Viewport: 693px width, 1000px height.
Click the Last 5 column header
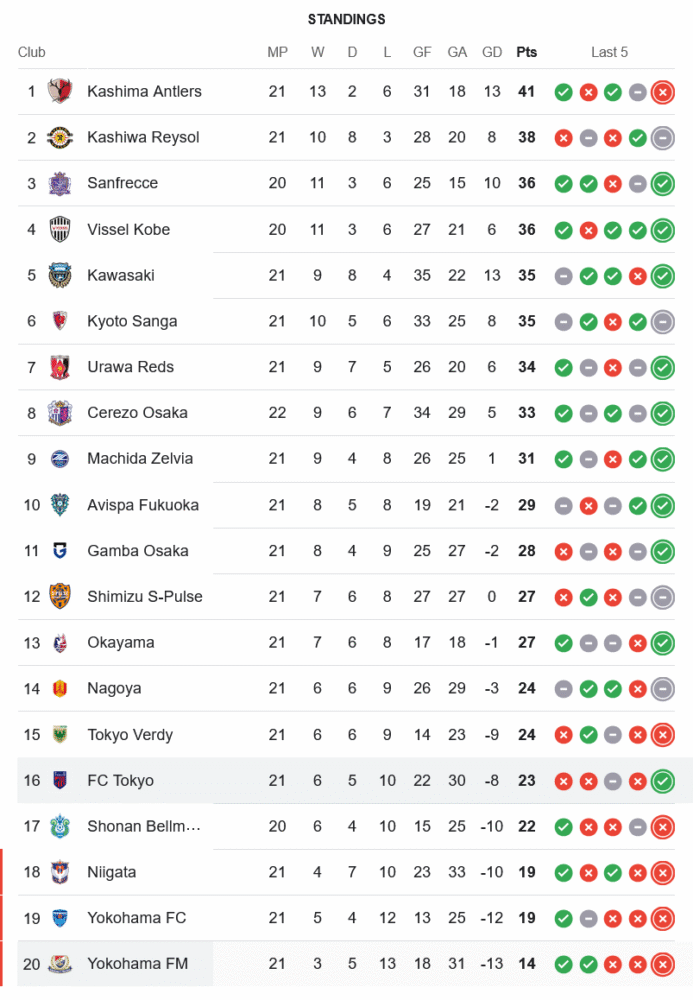tap(609, 52)
